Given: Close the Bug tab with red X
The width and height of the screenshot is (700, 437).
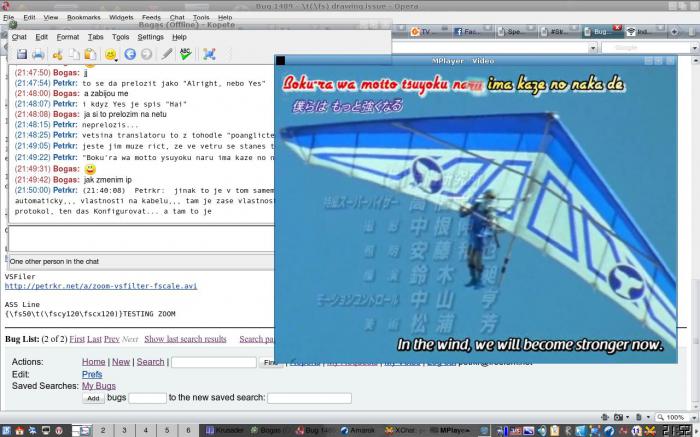Looking at the screenshot, I should click(x=617, y=28).
